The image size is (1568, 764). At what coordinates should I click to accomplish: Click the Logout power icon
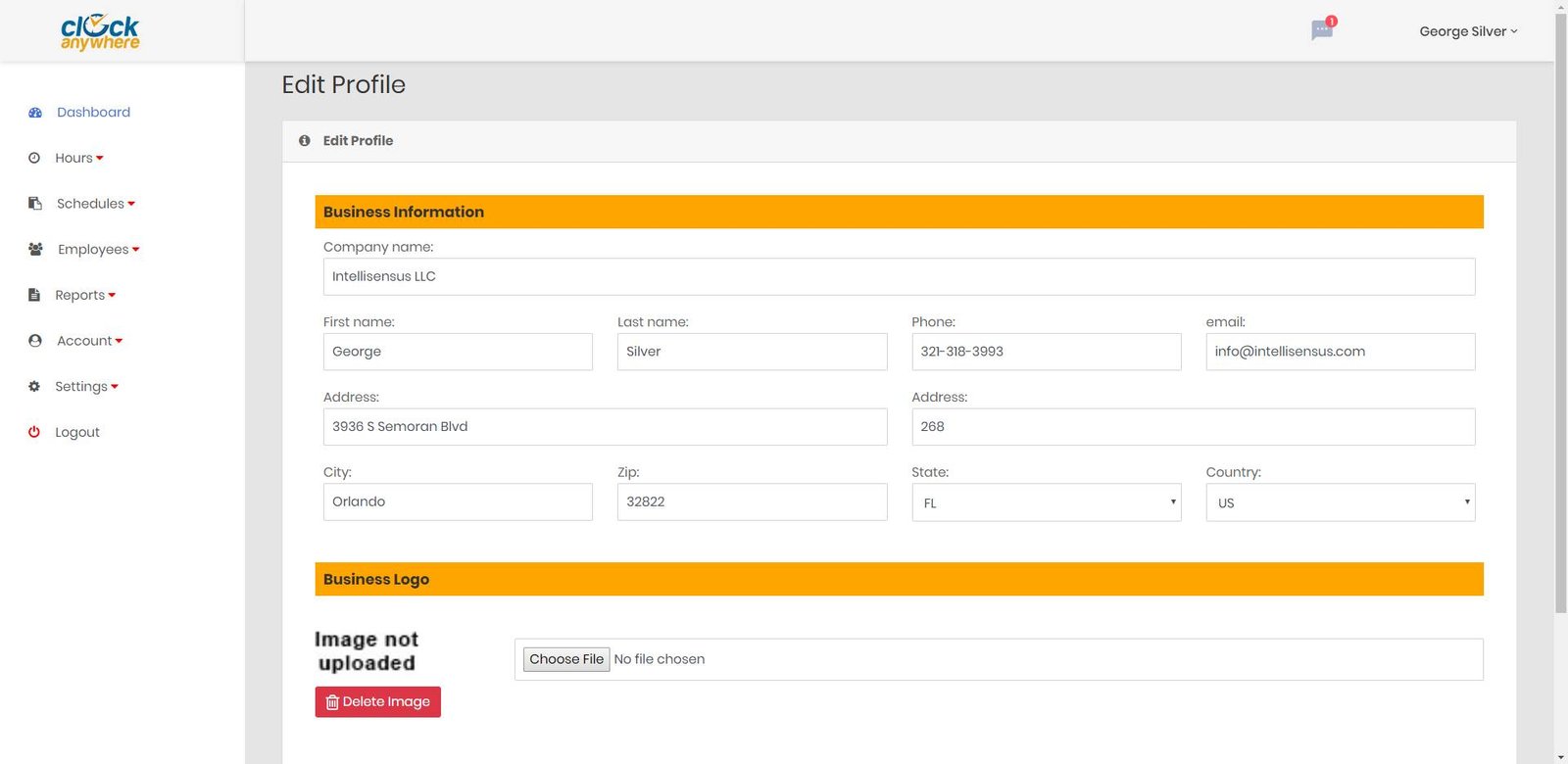34,432
